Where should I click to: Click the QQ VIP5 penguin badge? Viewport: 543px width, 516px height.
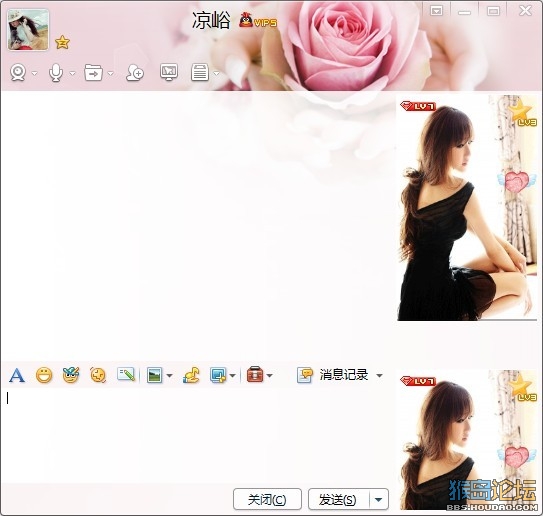[x=258, y=20]
